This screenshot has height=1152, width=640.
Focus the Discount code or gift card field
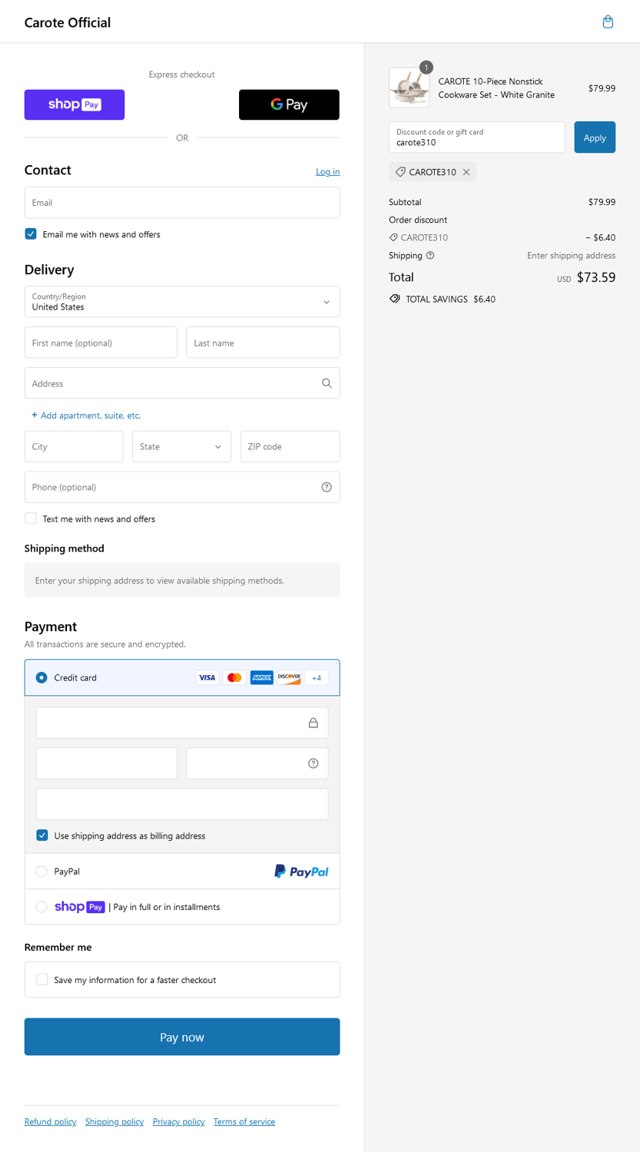coord(477,137)
